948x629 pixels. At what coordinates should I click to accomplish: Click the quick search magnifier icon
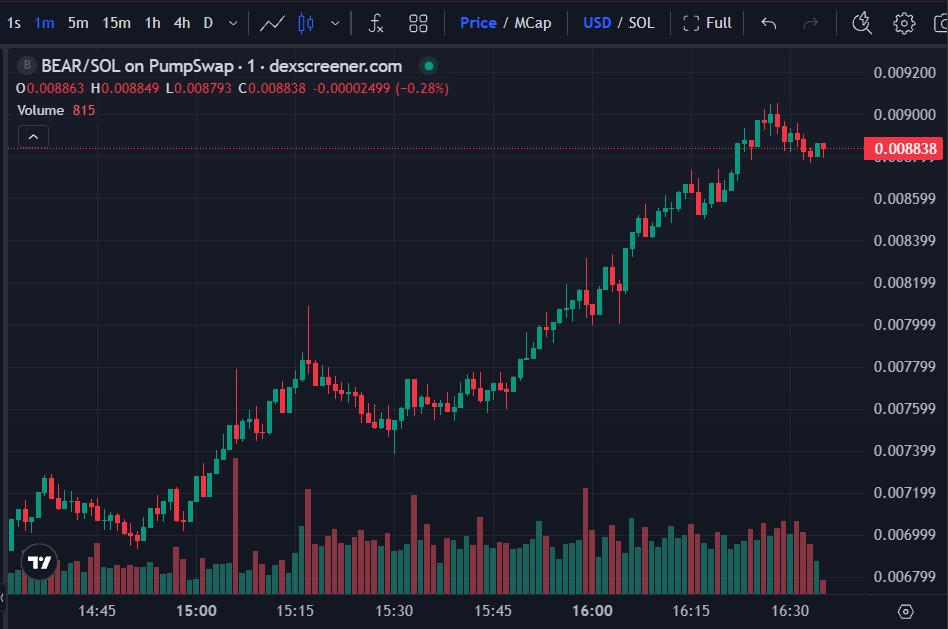coord(862,22)
